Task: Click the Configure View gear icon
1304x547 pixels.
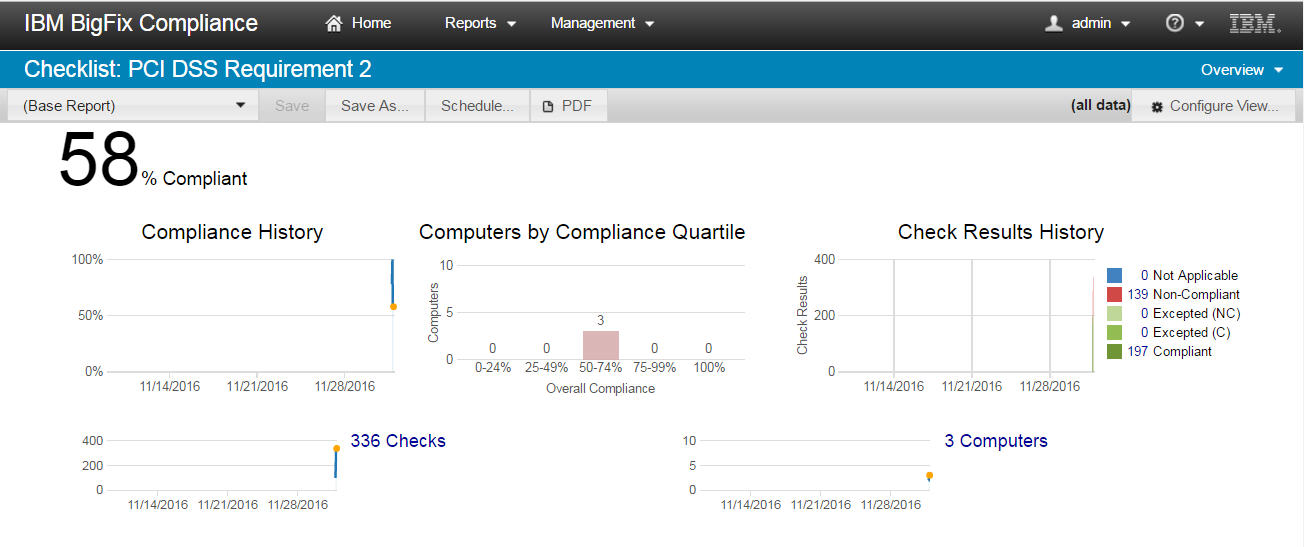Action: click(1157, 106)
